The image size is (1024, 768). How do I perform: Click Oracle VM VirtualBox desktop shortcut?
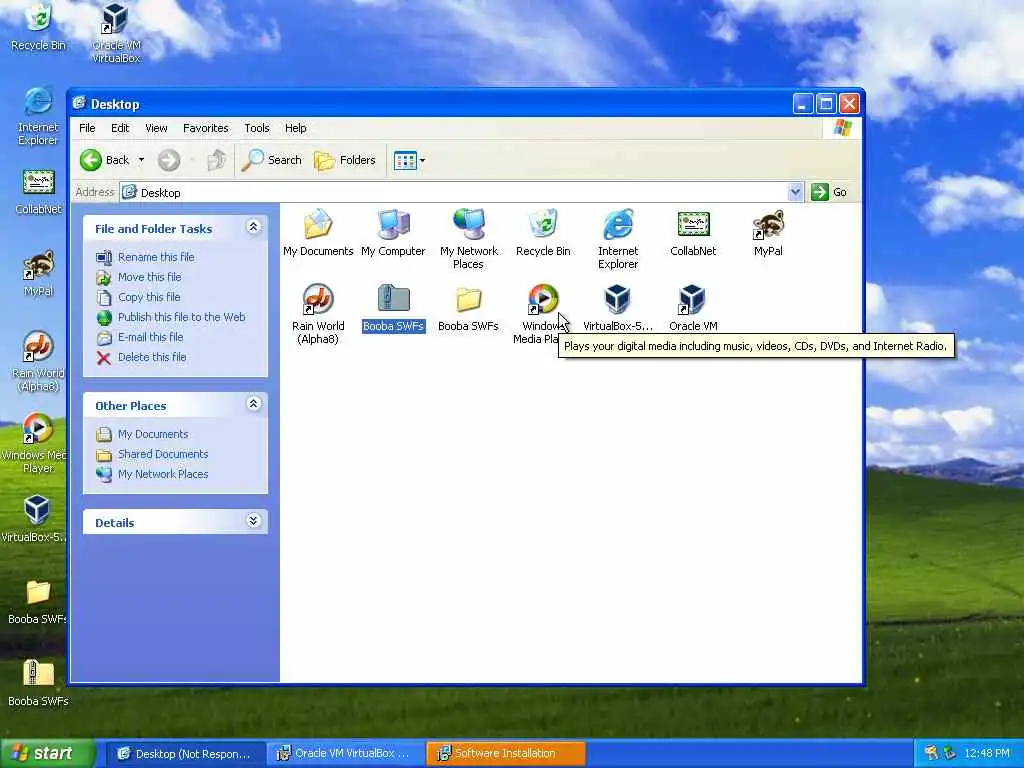(x=116, y=33)
